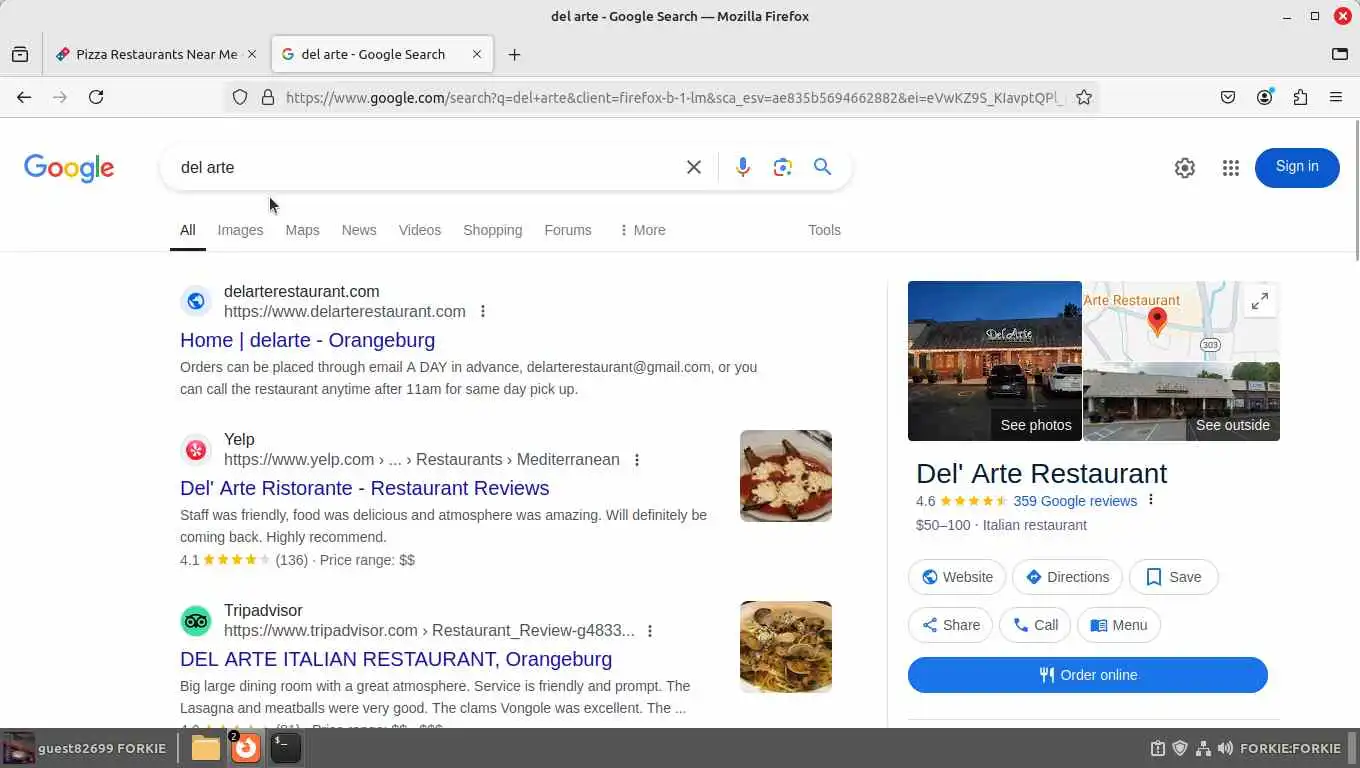This screenshot has width=1360, height=768.
Task: Open Google apps grid
Action: (1231, 168)
